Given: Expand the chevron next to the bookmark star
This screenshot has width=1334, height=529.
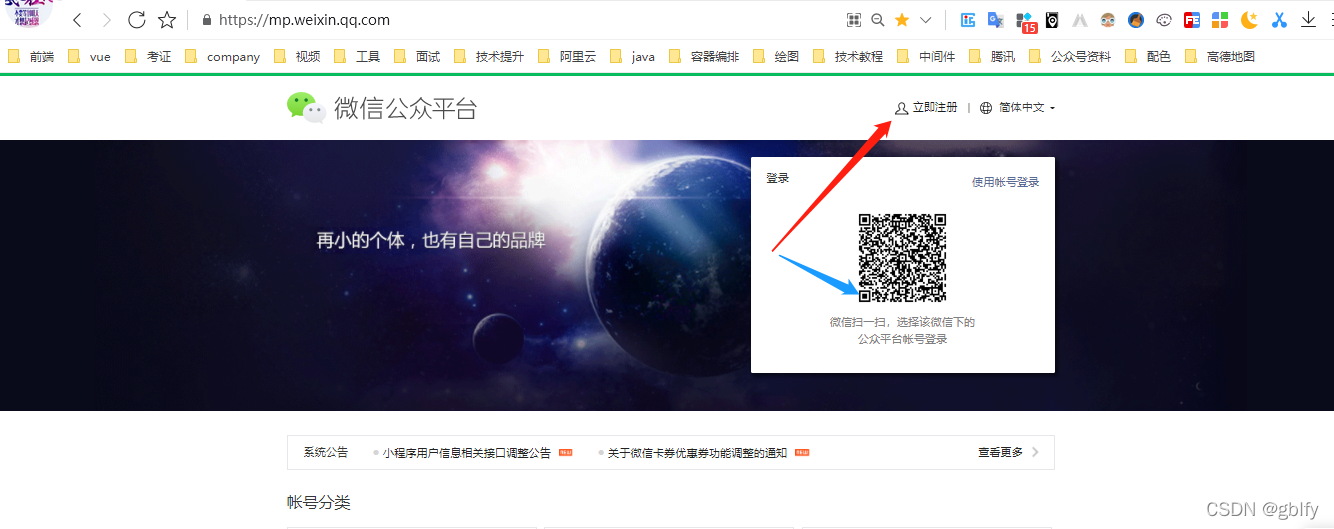Looking at the screenshot, I should 925,20.
